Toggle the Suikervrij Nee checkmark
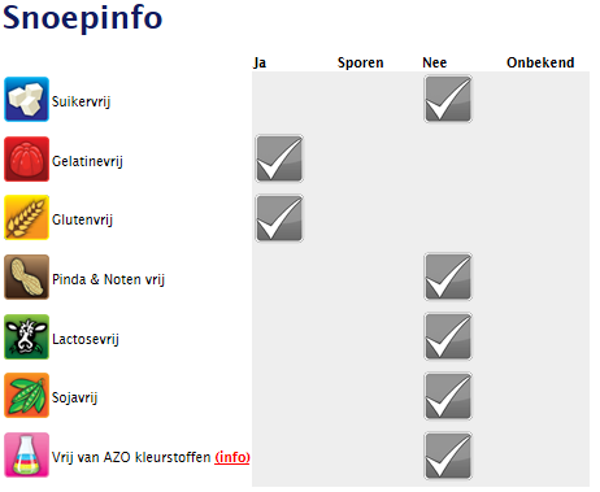 click(x=447, y=99)
